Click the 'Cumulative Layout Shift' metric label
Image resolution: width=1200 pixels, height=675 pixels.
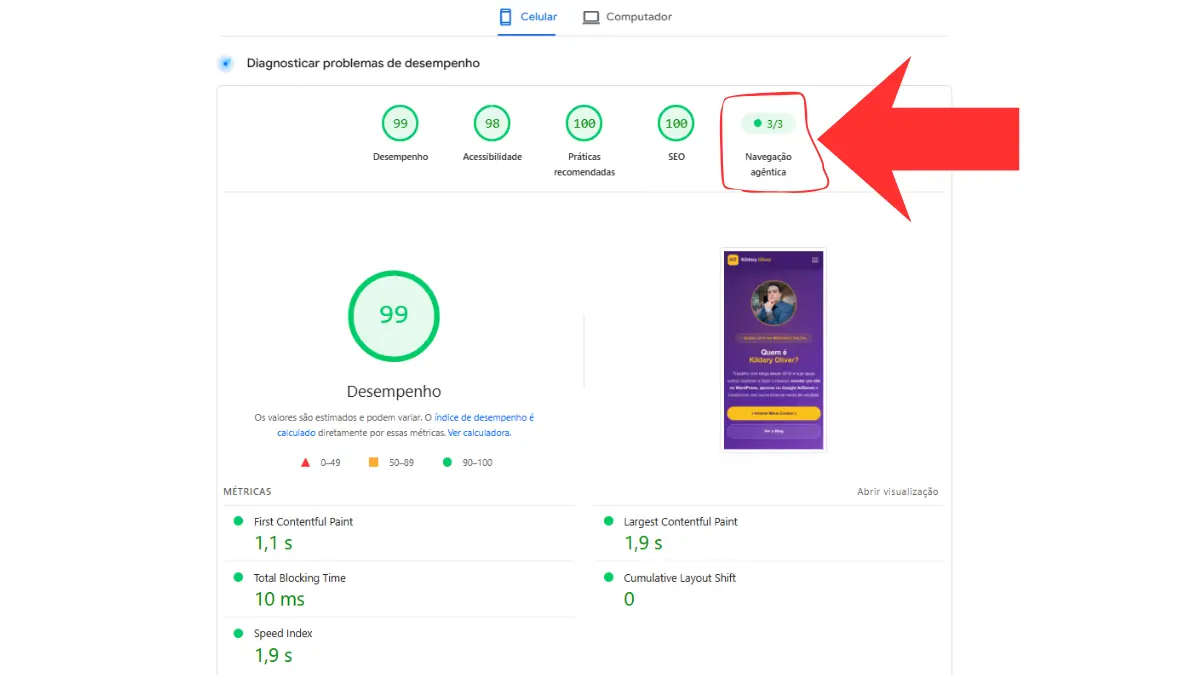tap(680, 578)
